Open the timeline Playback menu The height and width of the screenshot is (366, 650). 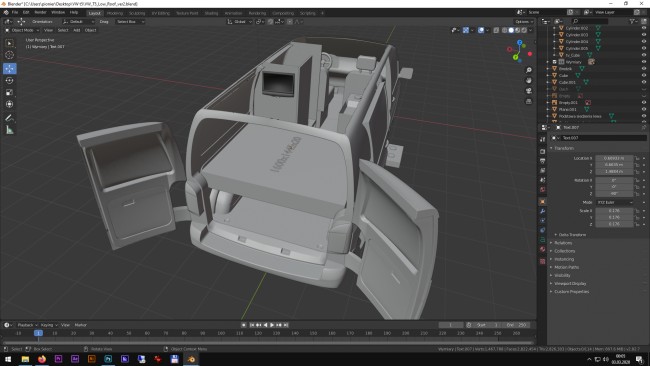pos(27,325)
